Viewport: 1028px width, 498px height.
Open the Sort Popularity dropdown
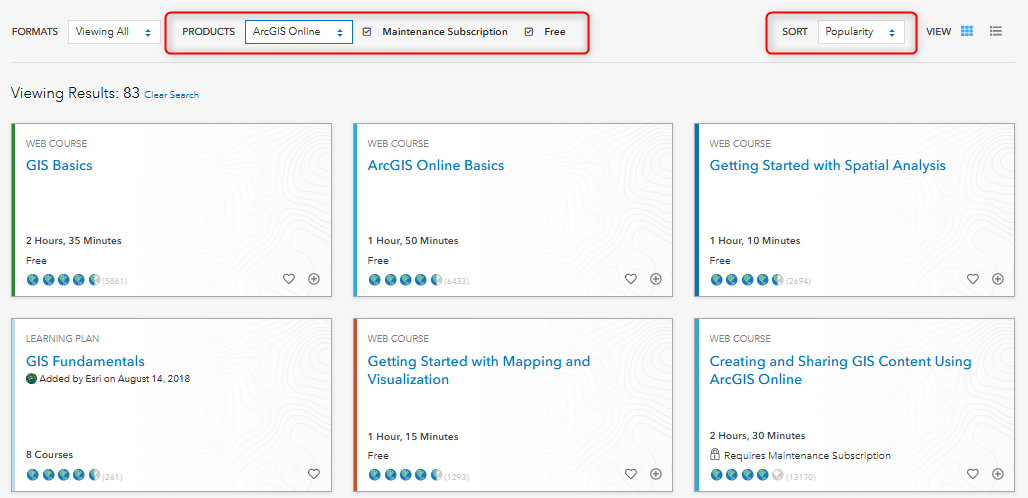[x=861, y=31]
